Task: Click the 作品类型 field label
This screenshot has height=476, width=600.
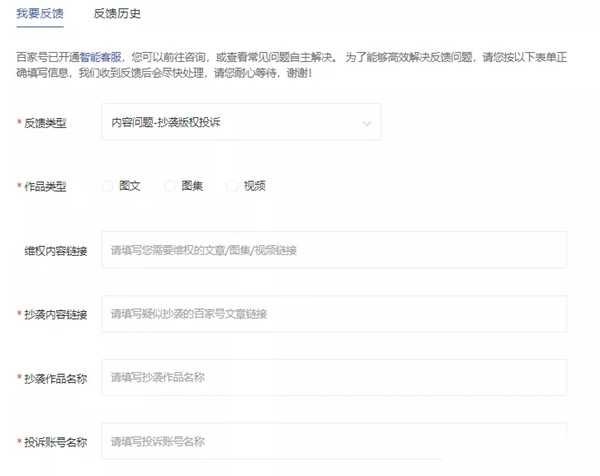Action: point(46,186)
